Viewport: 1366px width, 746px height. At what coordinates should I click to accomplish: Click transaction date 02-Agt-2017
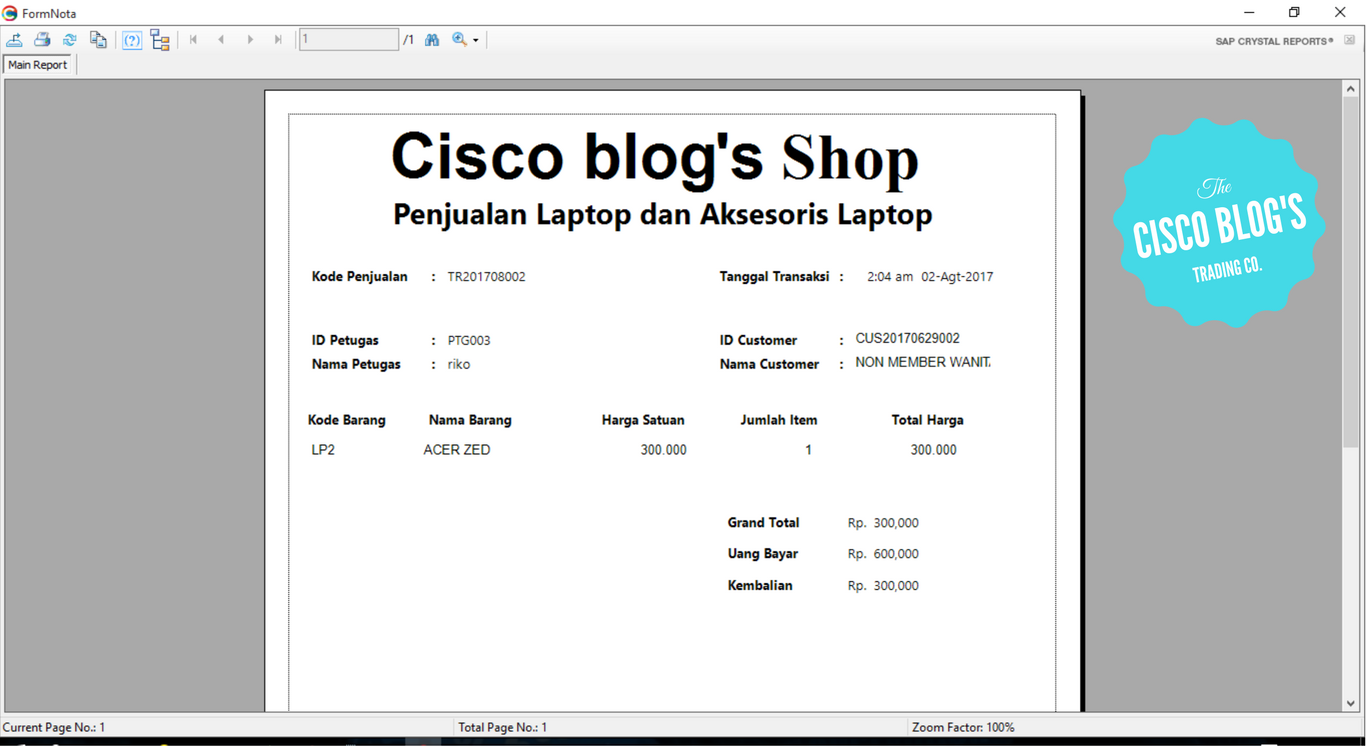(957, 277)
